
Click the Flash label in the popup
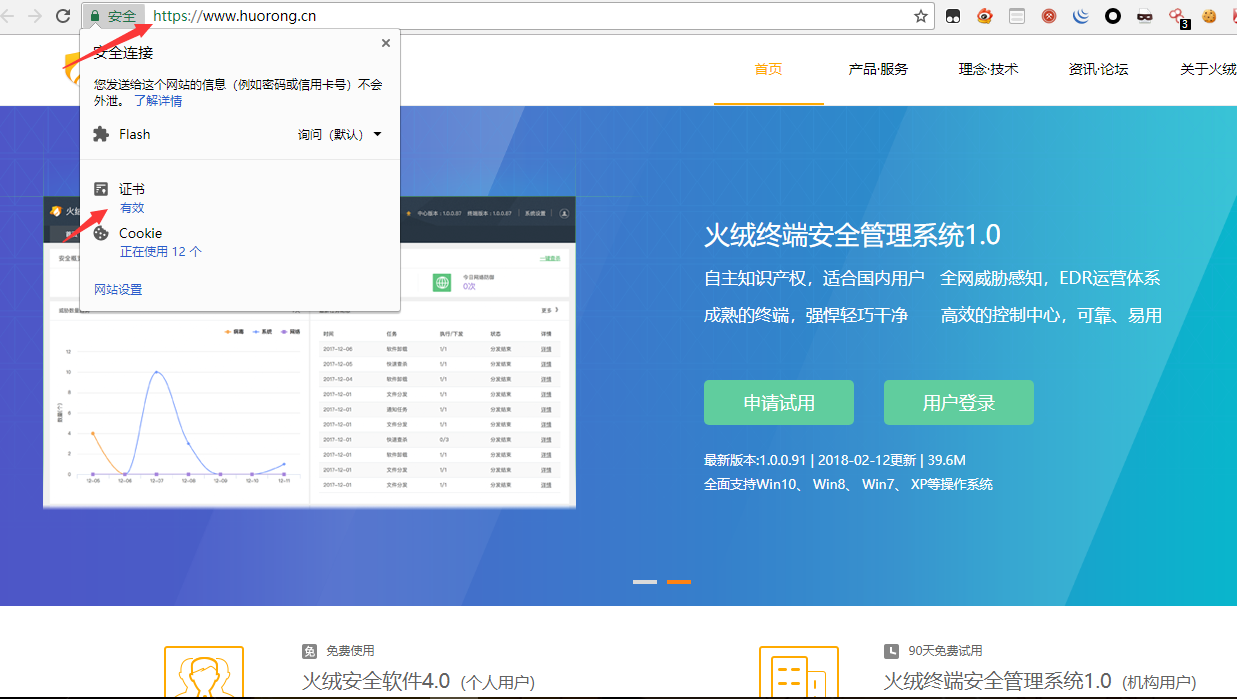pos(135,134)
